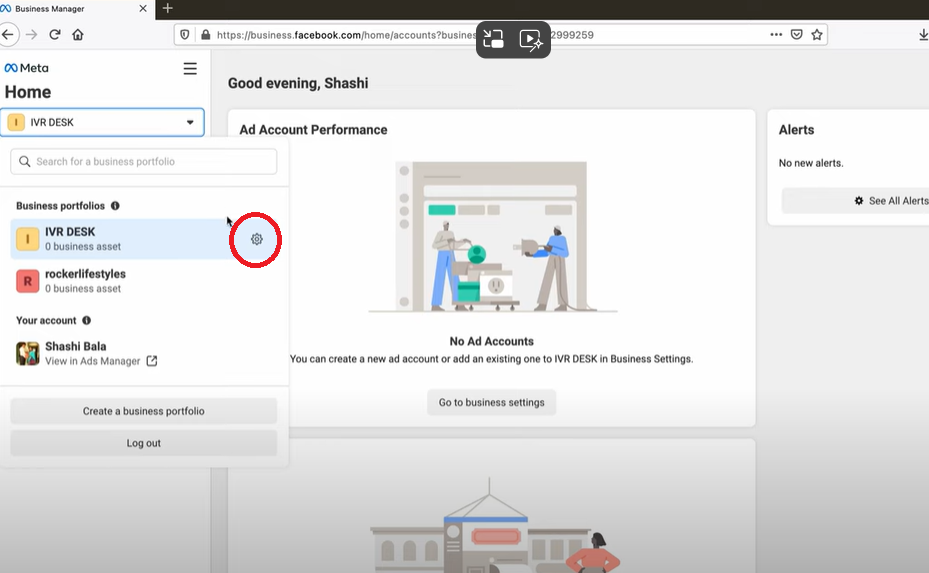This screenshot has height=573, width=929.
Task: Click the search magnifier icon
Action: coord(24,162)
